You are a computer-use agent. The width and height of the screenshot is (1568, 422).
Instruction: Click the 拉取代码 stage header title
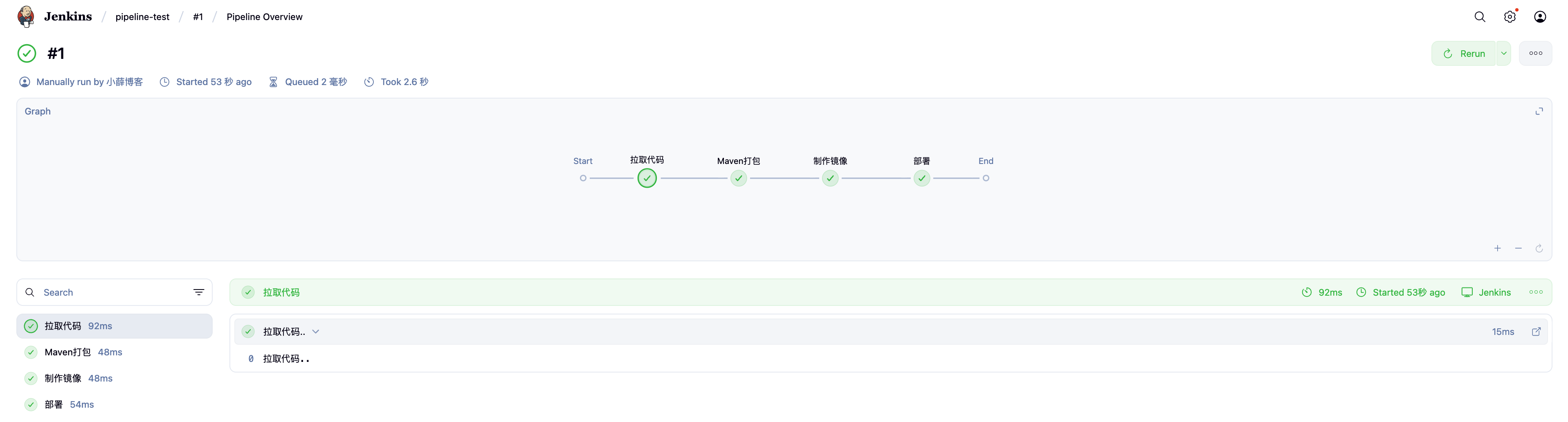click(281, 292)
